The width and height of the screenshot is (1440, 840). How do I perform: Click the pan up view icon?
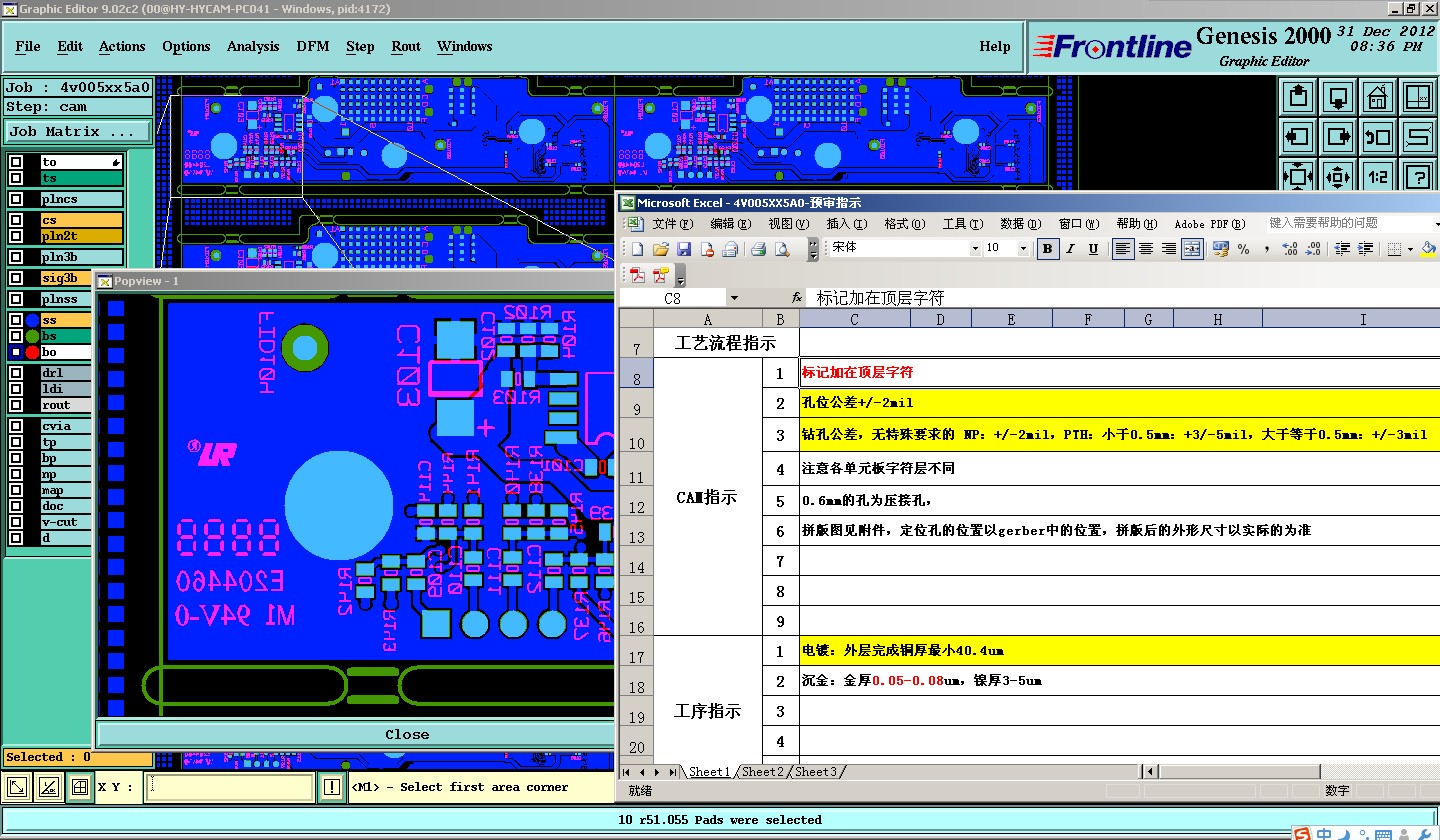click(1298, 97)
